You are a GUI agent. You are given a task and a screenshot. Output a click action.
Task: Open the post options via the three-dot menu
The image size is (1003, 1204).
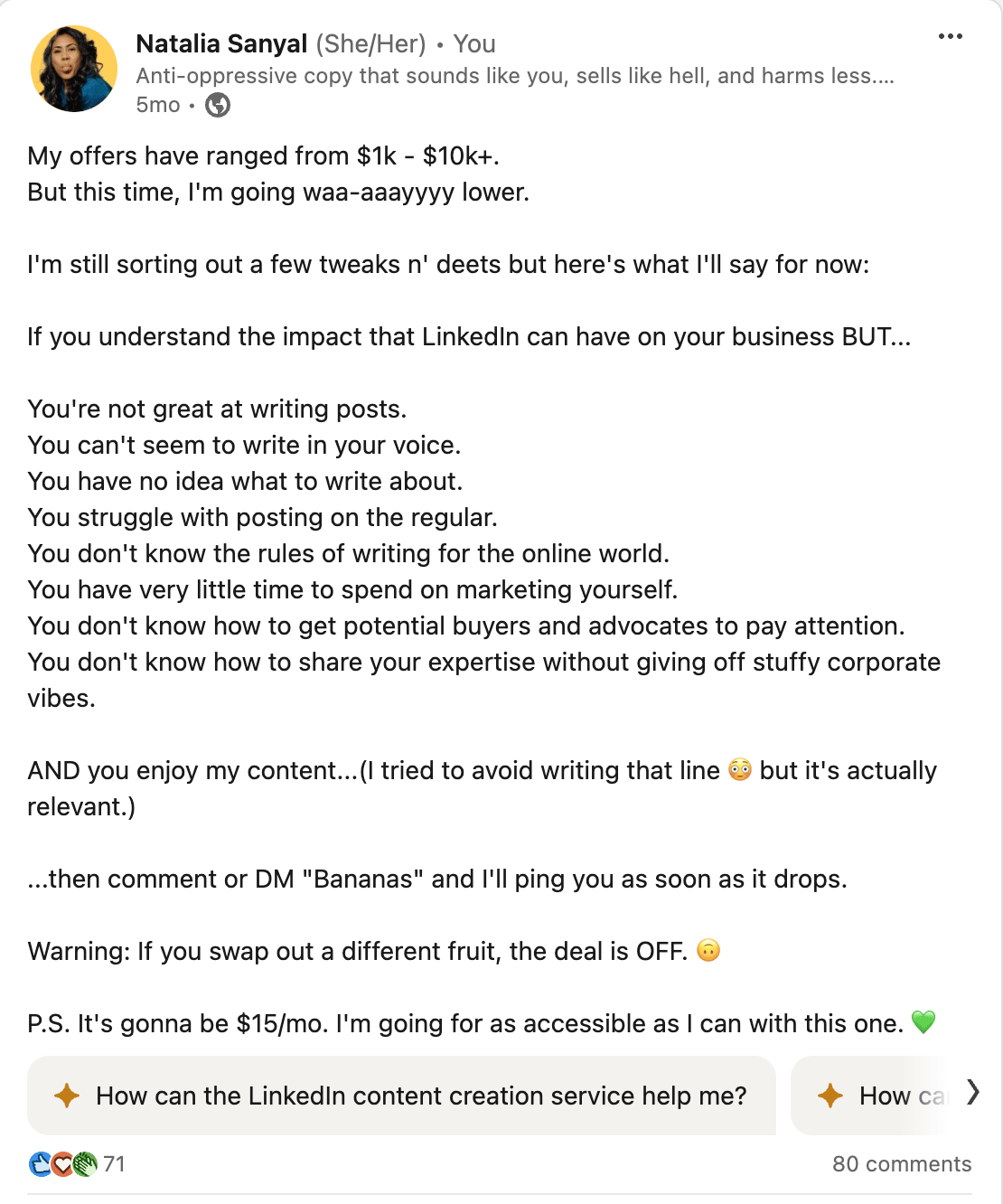pyautogui.click(x=951, y=36)
